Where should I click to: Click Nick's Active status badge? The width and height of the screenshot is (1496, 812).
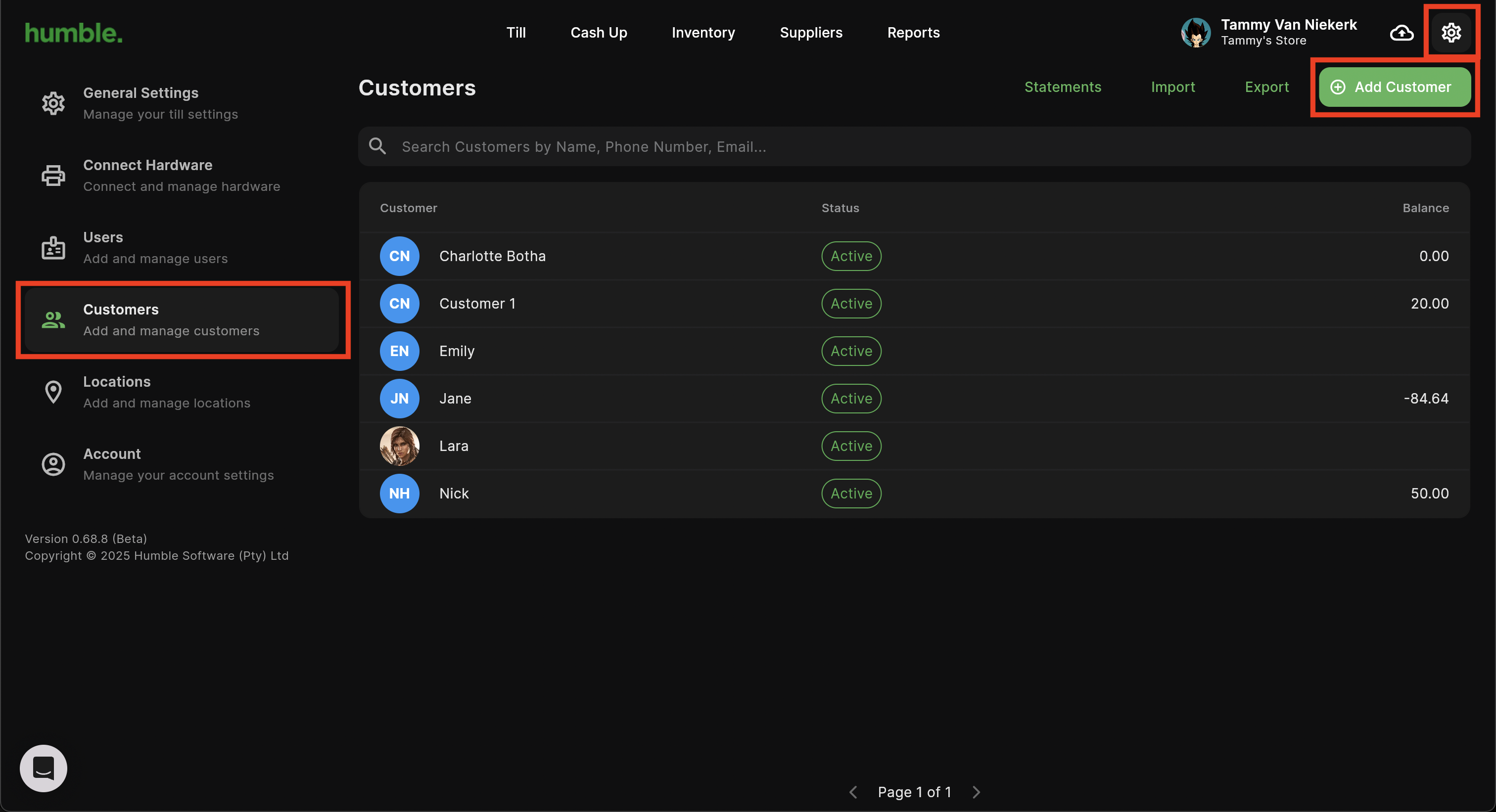click(x=851, y=494)
